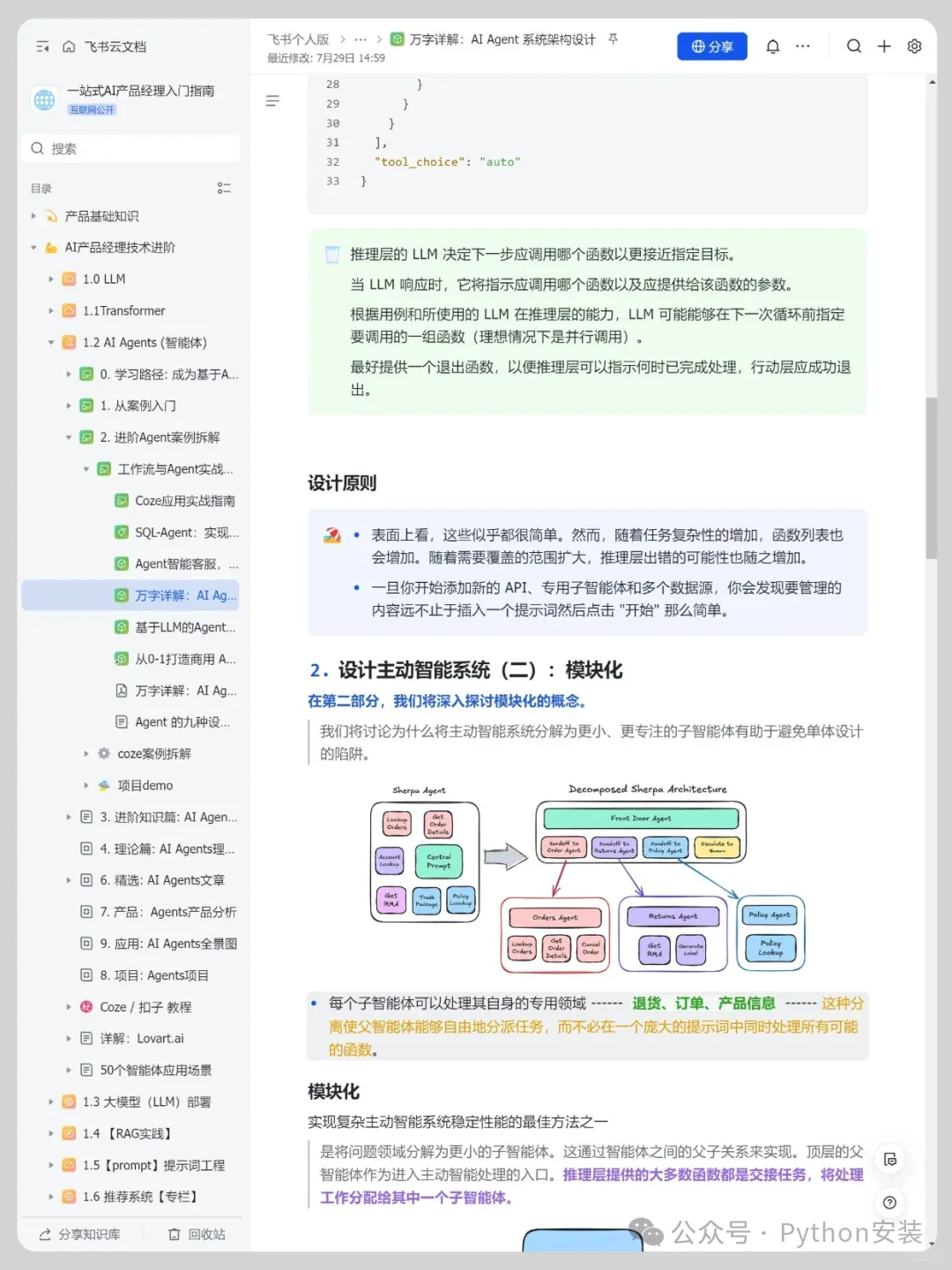Open the settings gear icon

point(914,46)
